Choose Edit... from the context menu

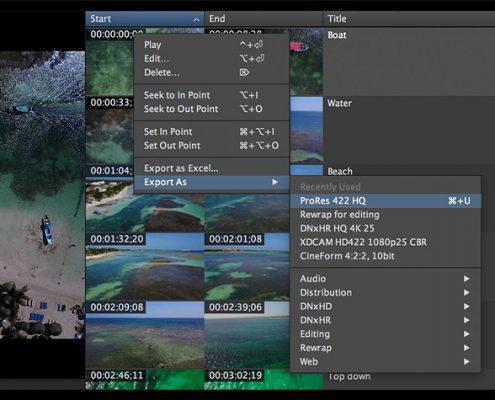point(211,59)
